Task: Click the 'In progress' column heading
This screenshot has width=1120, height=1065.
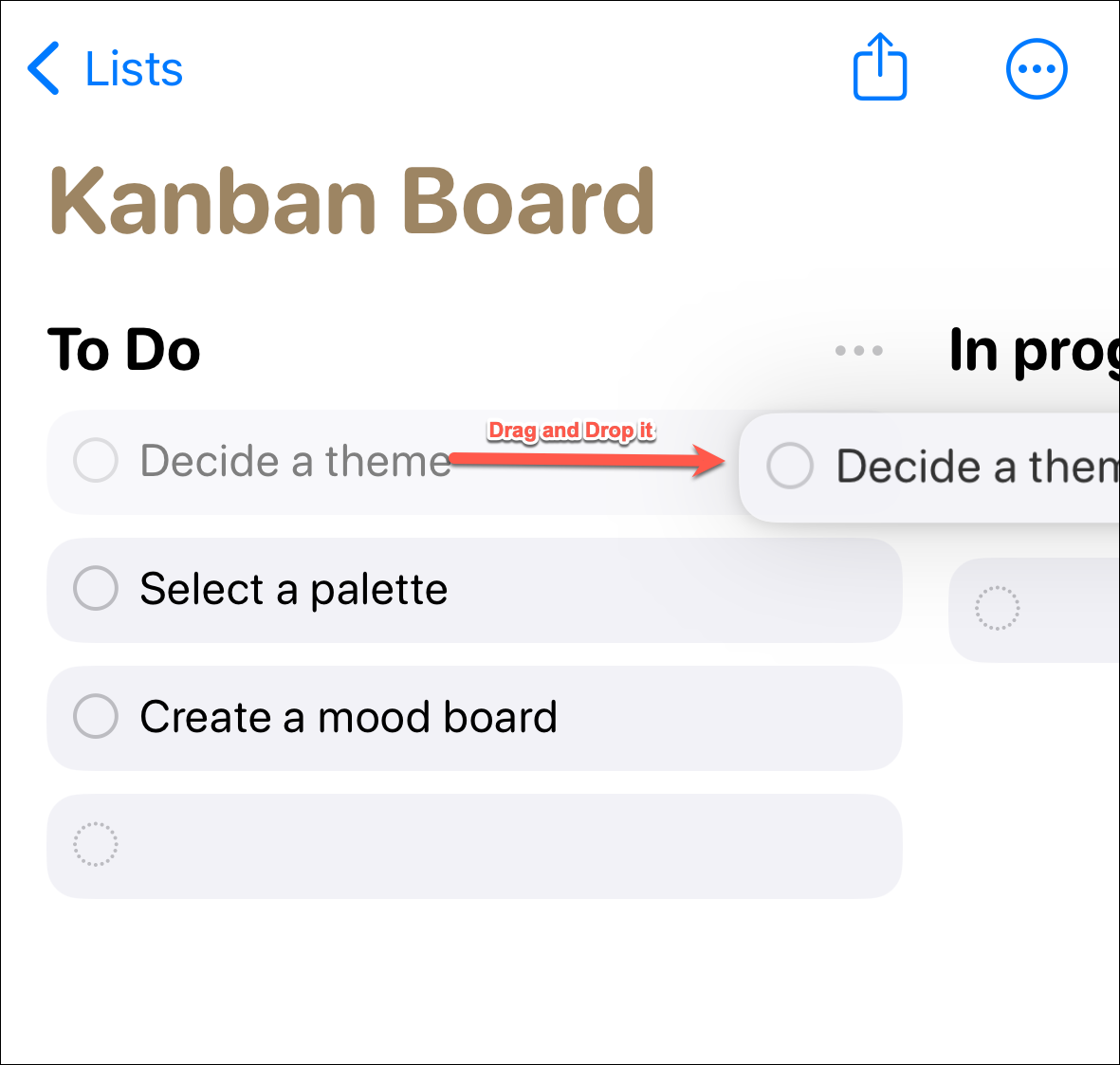Action: pos(1035,352)
